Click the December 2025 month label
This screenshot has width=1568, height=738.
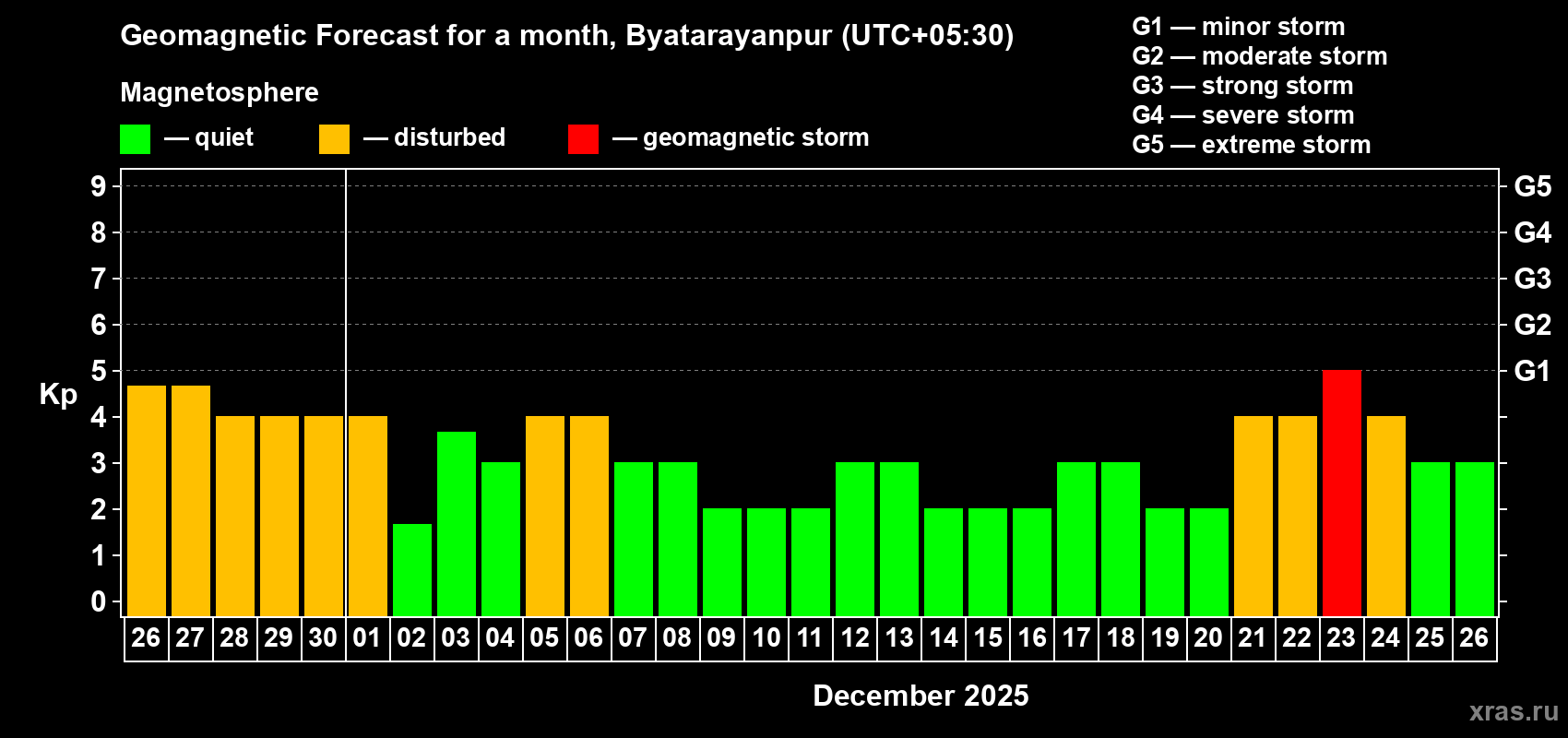(921, 696)
